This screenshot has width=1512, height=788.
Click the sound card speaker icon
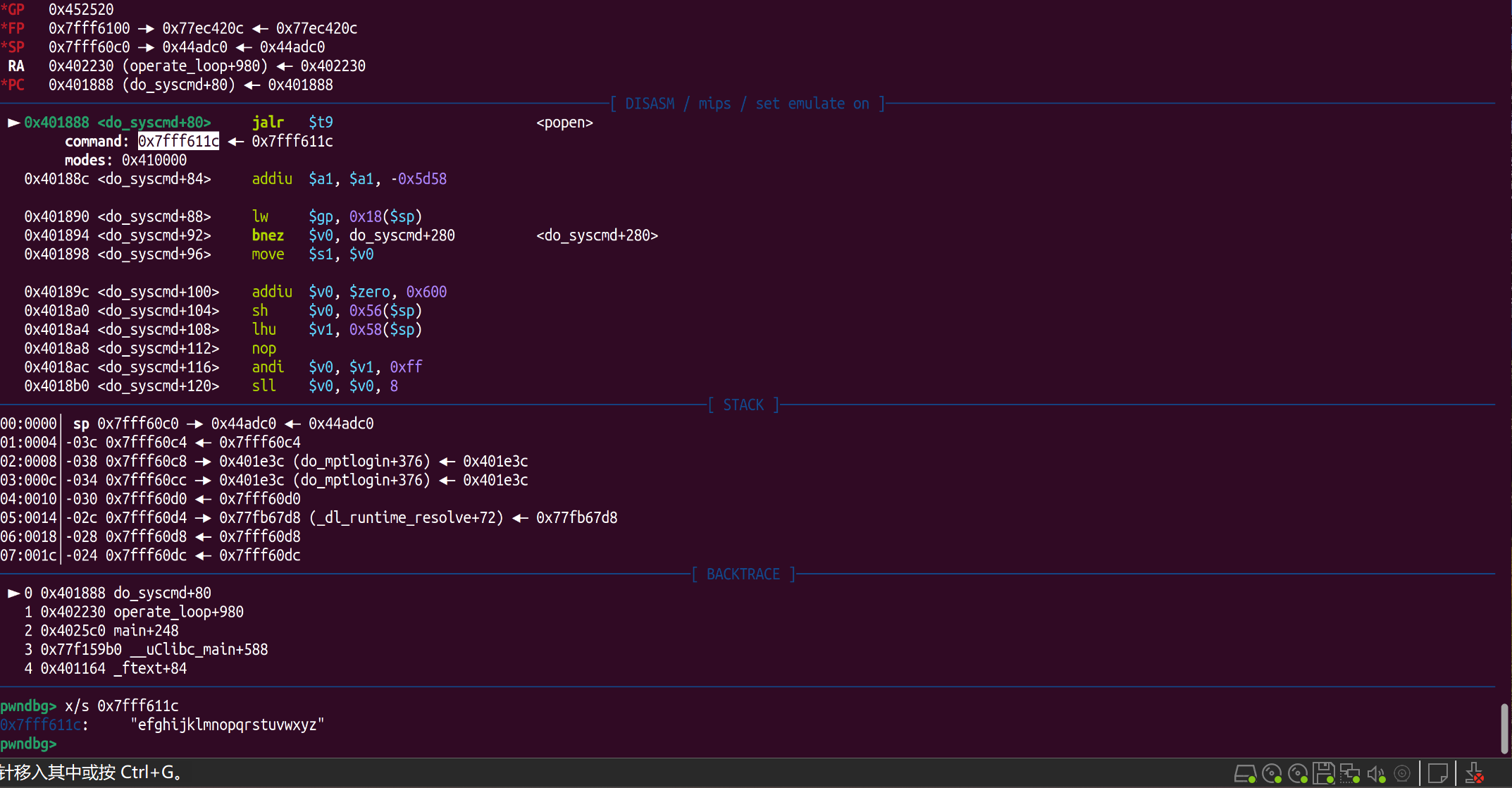[1377, 774]
